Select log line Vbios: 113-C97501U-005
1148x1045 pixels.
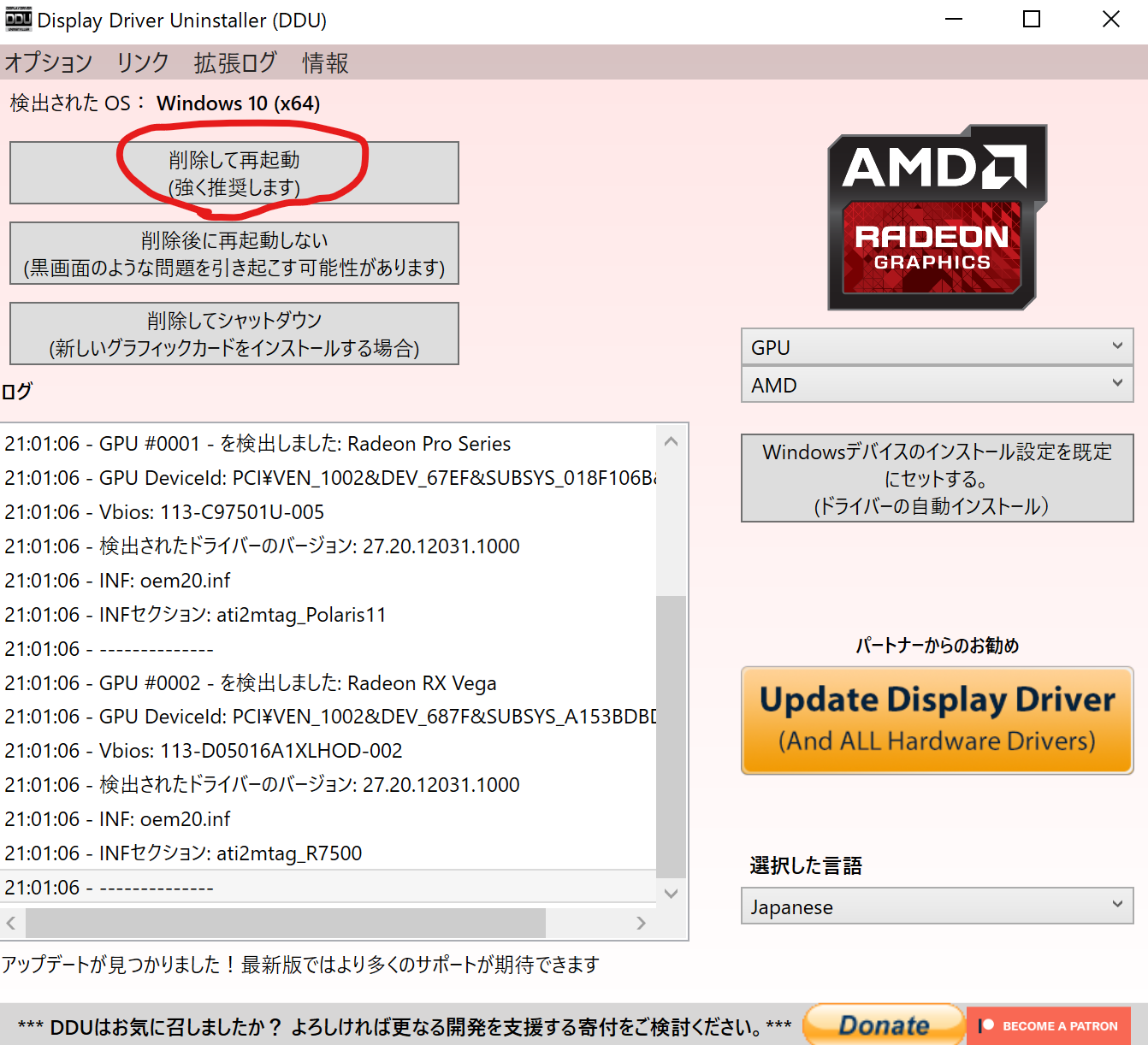(x=328, y=512)
